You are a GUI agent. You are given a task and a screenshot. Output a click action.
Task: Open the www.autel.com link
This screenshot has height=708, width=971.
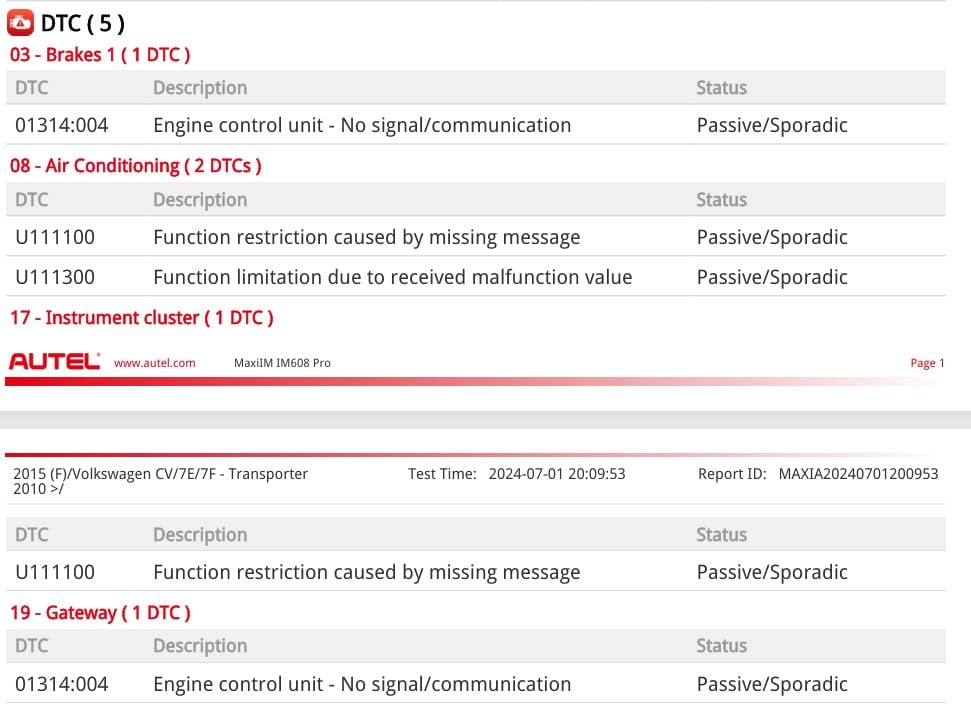tap(155, 363)
